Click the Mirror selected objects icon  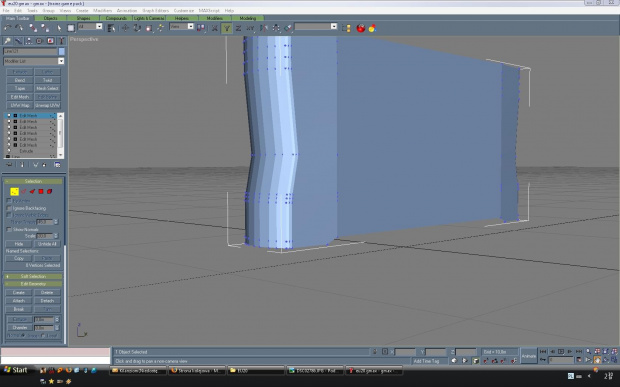click(264, 28)
